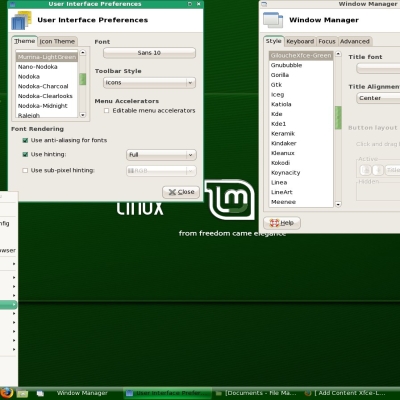Click down arrow of style list scrollbar
The width and height of the screenshot is (400, 400).
(338, 204)
